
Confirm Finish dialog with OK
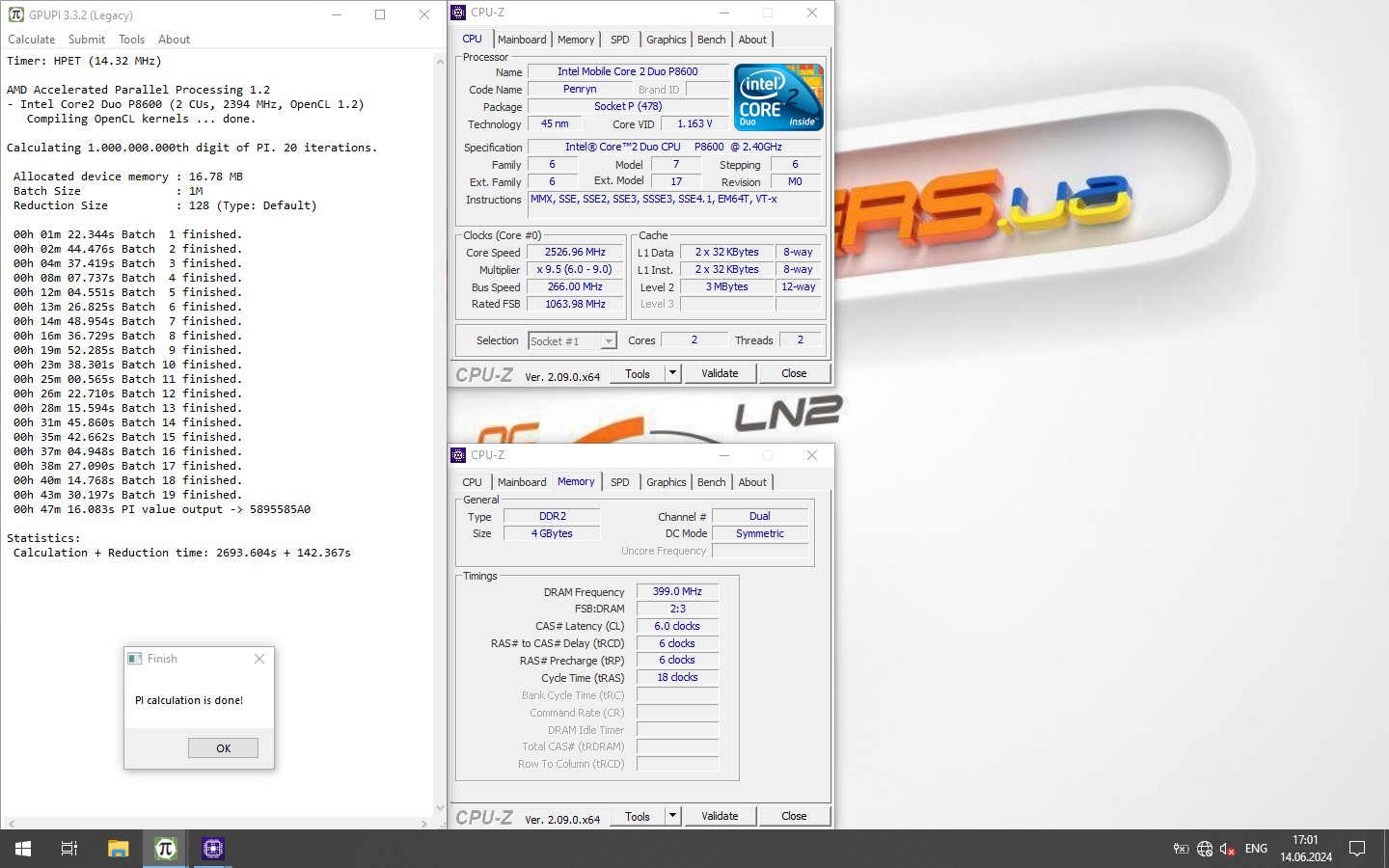tap(223, 748)
